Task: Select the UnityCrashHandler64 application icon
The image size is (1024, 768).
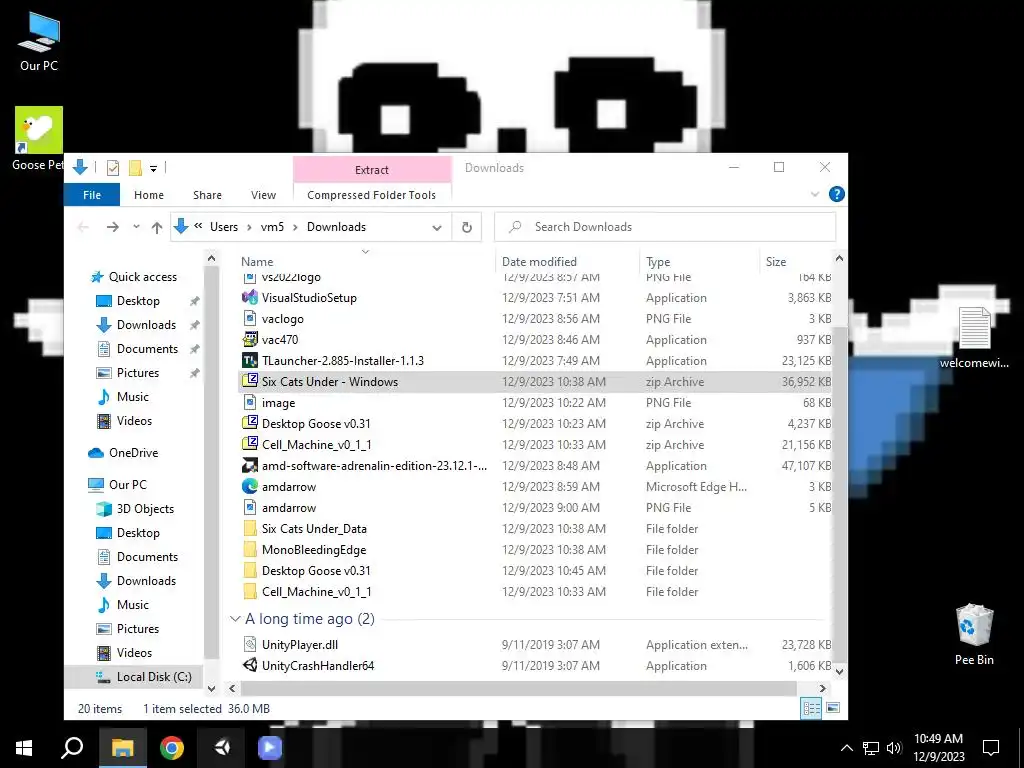Action: [x=249, y=665]
